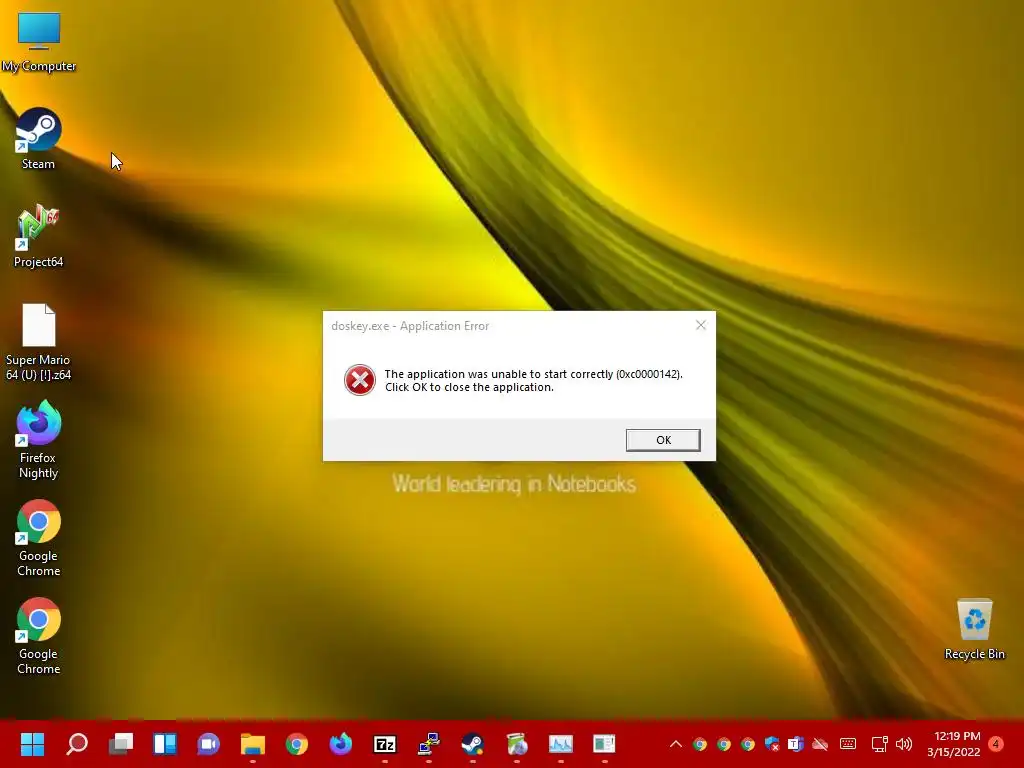
Task: Open OneDrive cloud tray icon
Action: (820, 744)
